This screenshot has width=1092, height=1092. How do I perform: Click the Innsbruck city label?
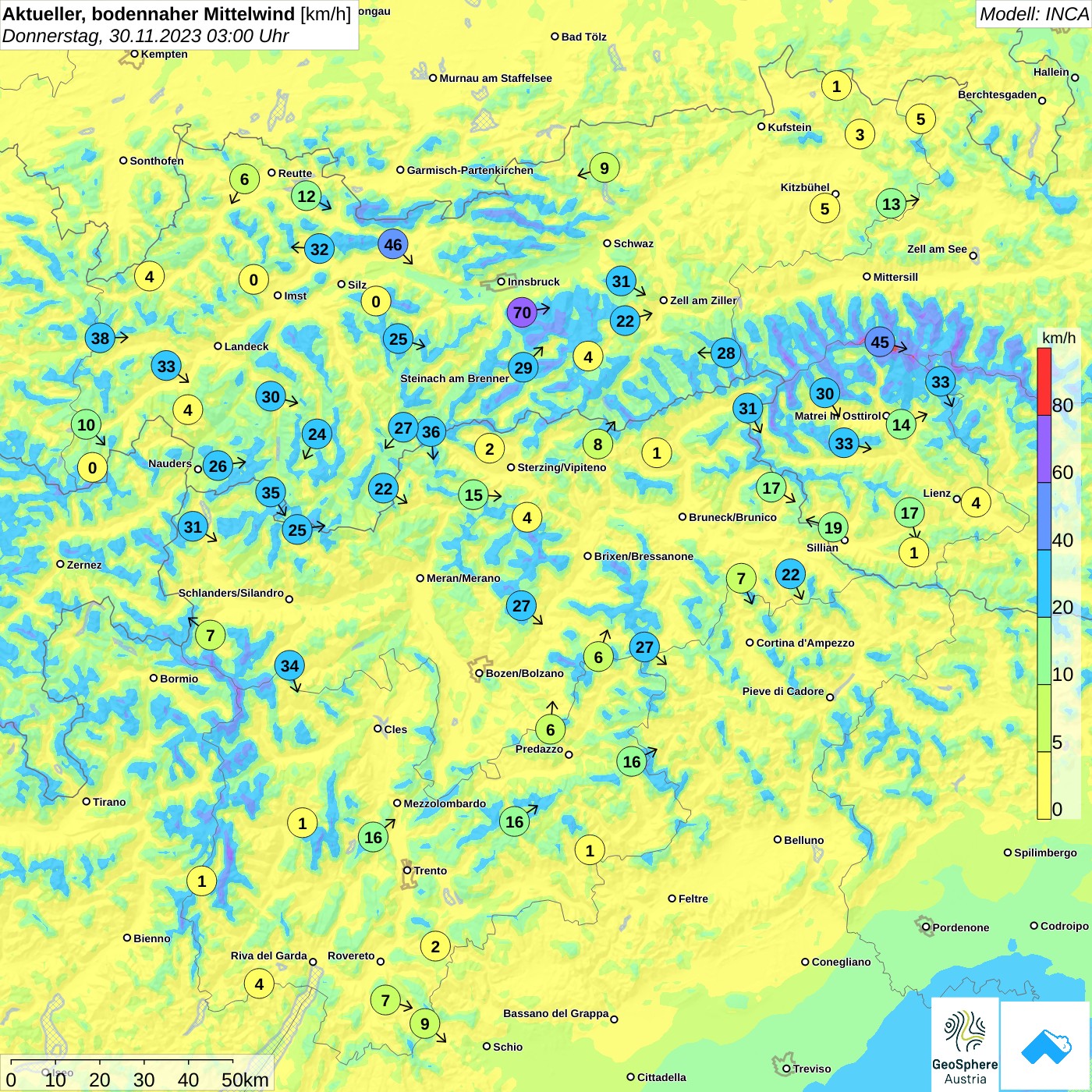534,282
